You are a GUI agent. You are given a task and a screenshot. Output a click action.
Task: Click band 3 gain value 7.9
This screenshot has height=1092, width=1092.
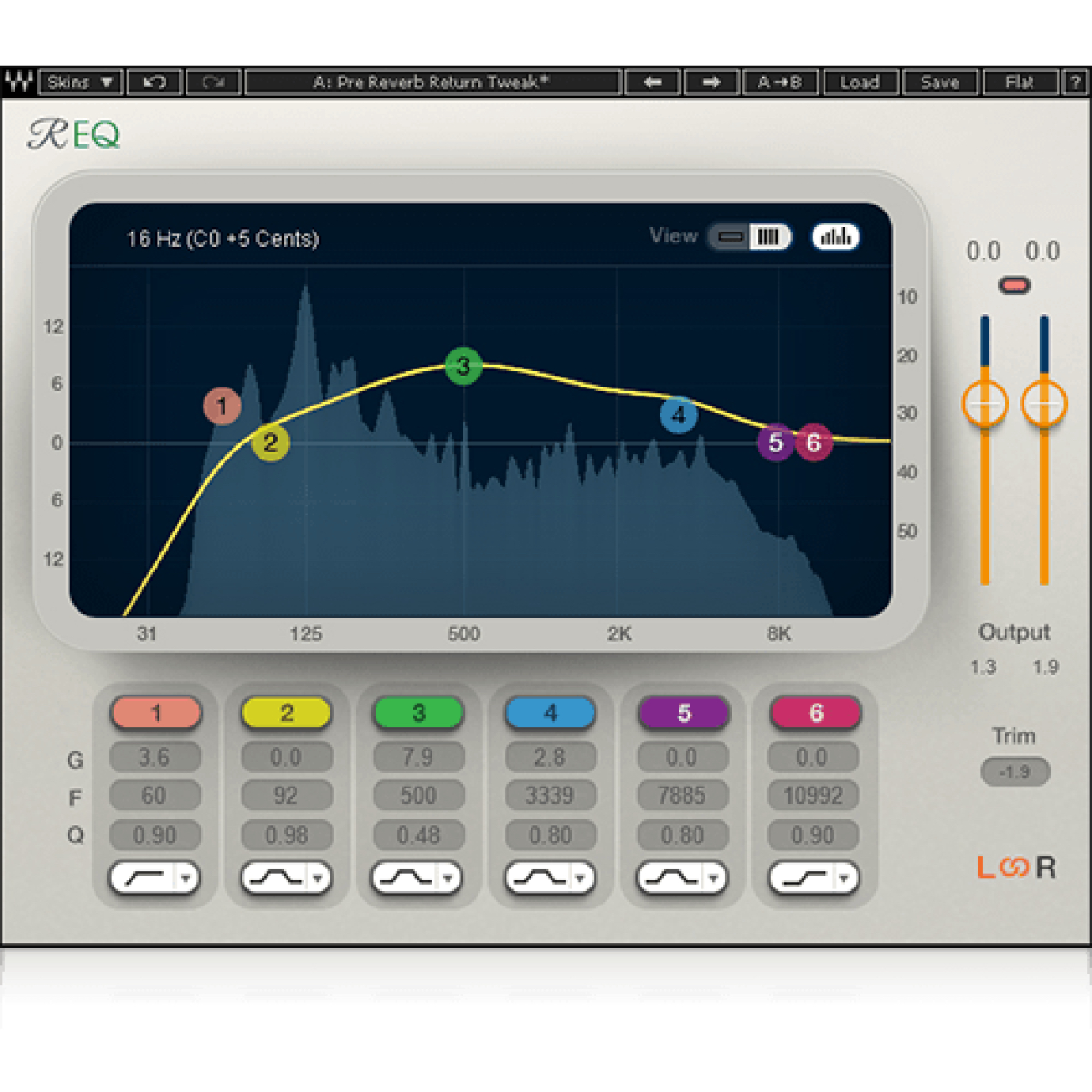point(419,757)
